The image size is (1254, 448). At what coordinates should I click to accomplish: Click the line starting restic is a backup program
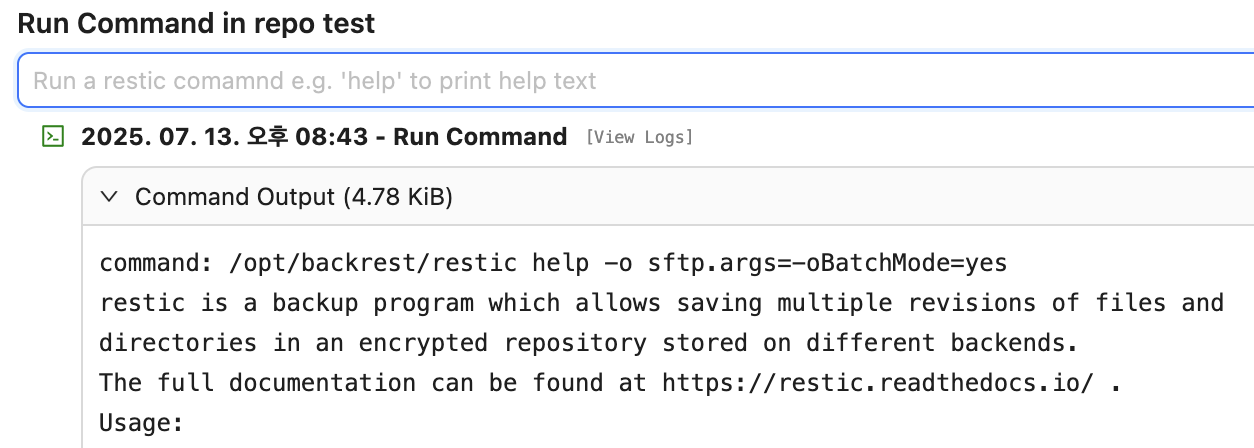662,303
